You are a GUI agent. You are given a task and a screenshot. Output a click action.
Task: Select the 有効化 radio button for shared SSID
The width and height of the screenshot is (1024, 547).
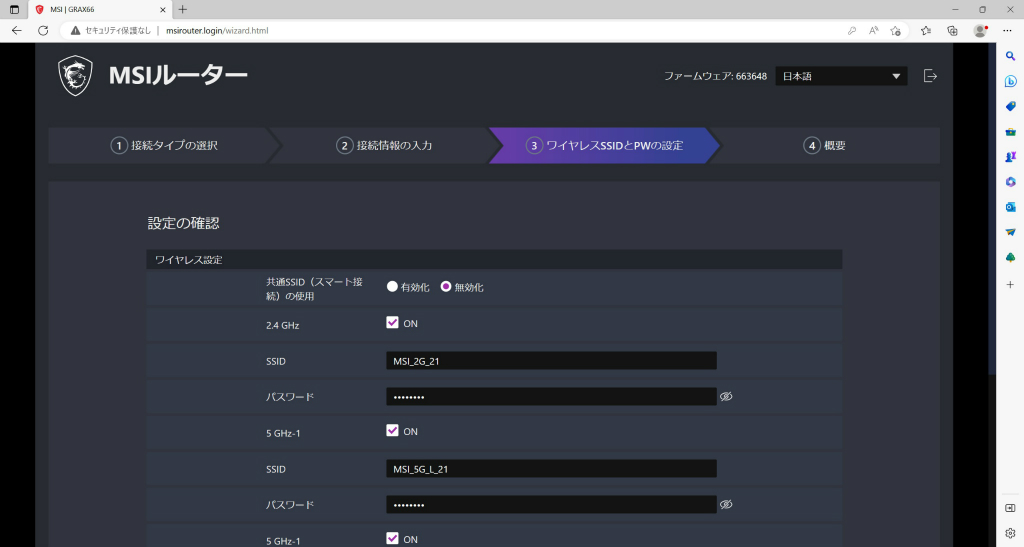click(x=392, y=287)
